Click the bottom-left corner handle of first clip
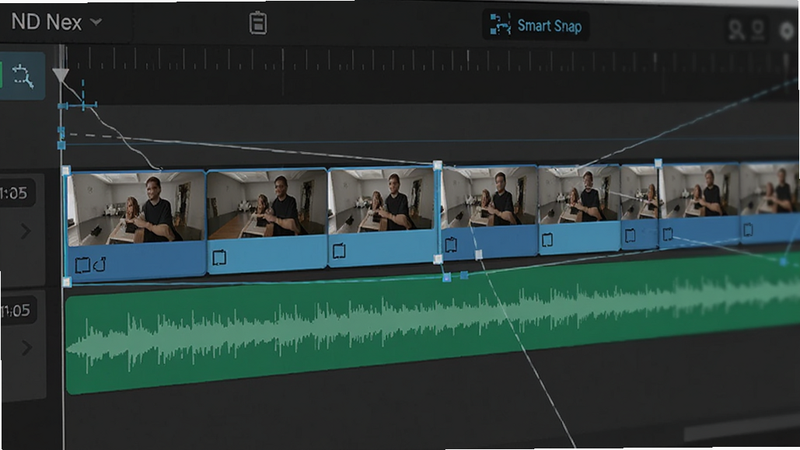The height and width of the screenshot is (450, 800). click(66, 282)
